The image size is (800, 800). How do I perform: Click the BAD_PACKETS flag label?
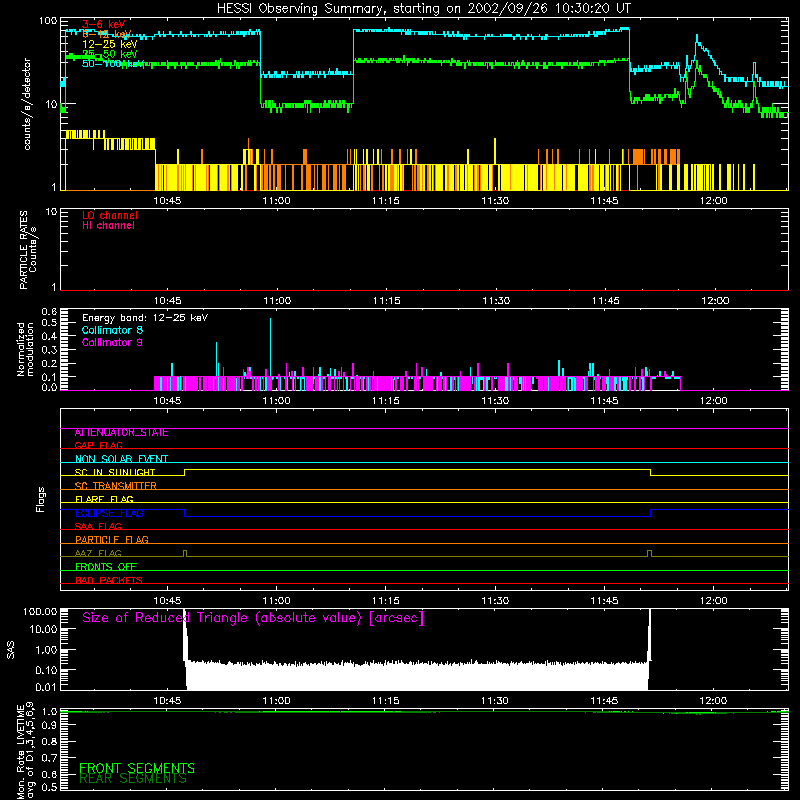109,580
